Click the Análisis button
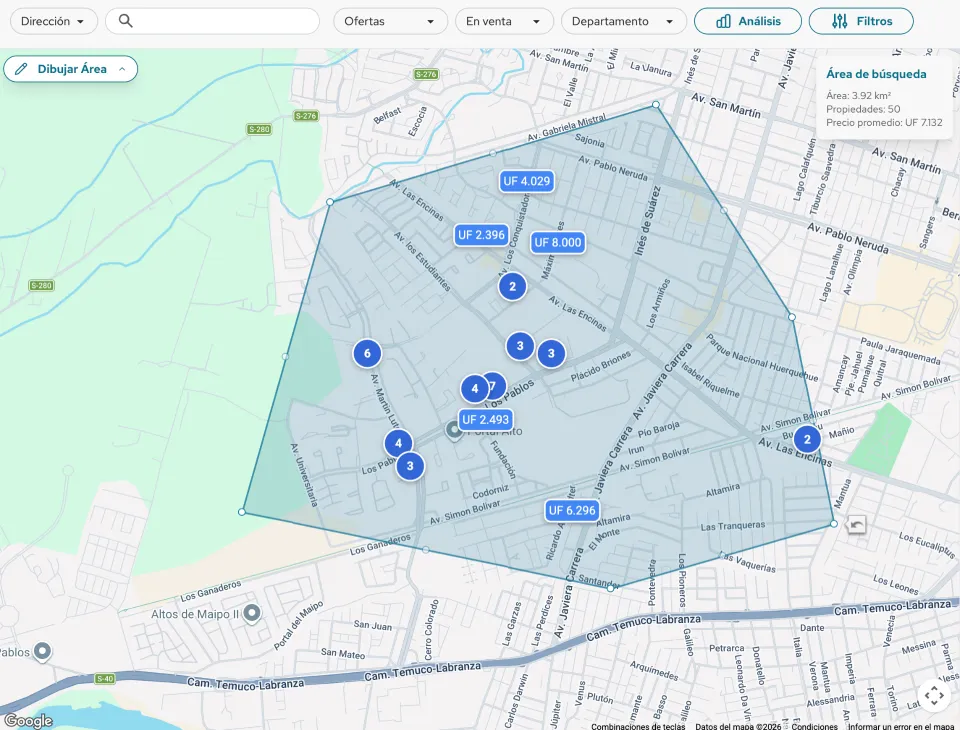The image size is (960, 730). click(747, 20)
